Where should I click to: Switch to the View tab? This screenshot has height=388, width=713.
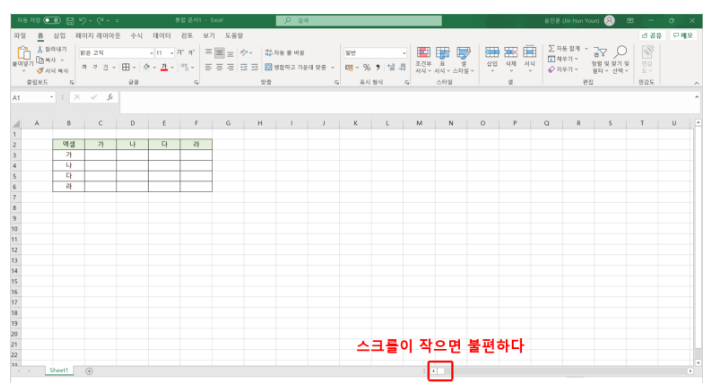click(x=209, y=35)
